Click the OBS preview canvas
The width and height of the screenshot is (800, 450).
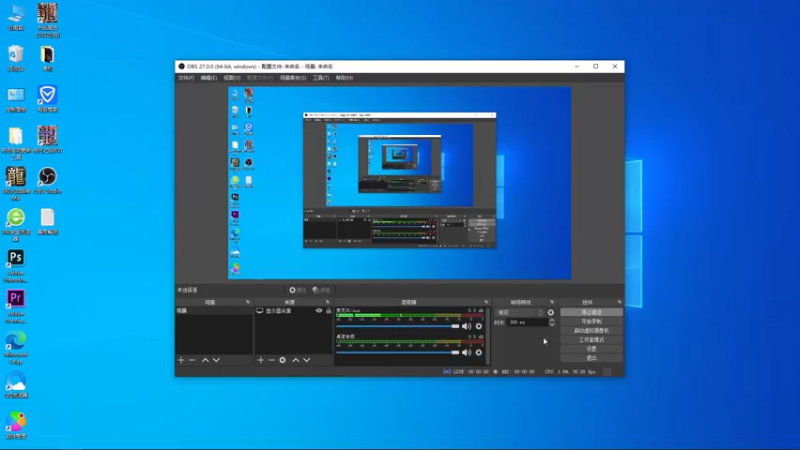point(399,183)
